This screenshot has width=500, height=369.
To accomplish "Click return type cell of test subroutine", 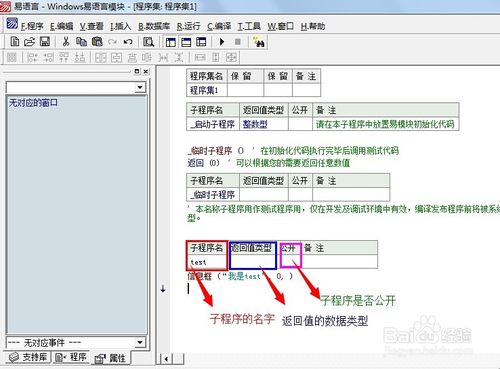I will point(253,262).
